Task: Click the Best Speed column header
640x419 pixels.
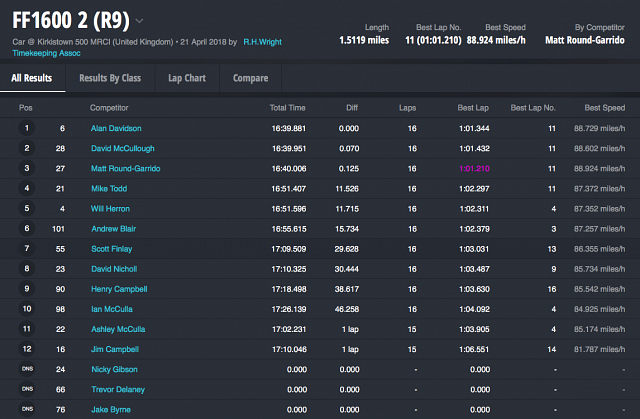Action: point(605,107)
